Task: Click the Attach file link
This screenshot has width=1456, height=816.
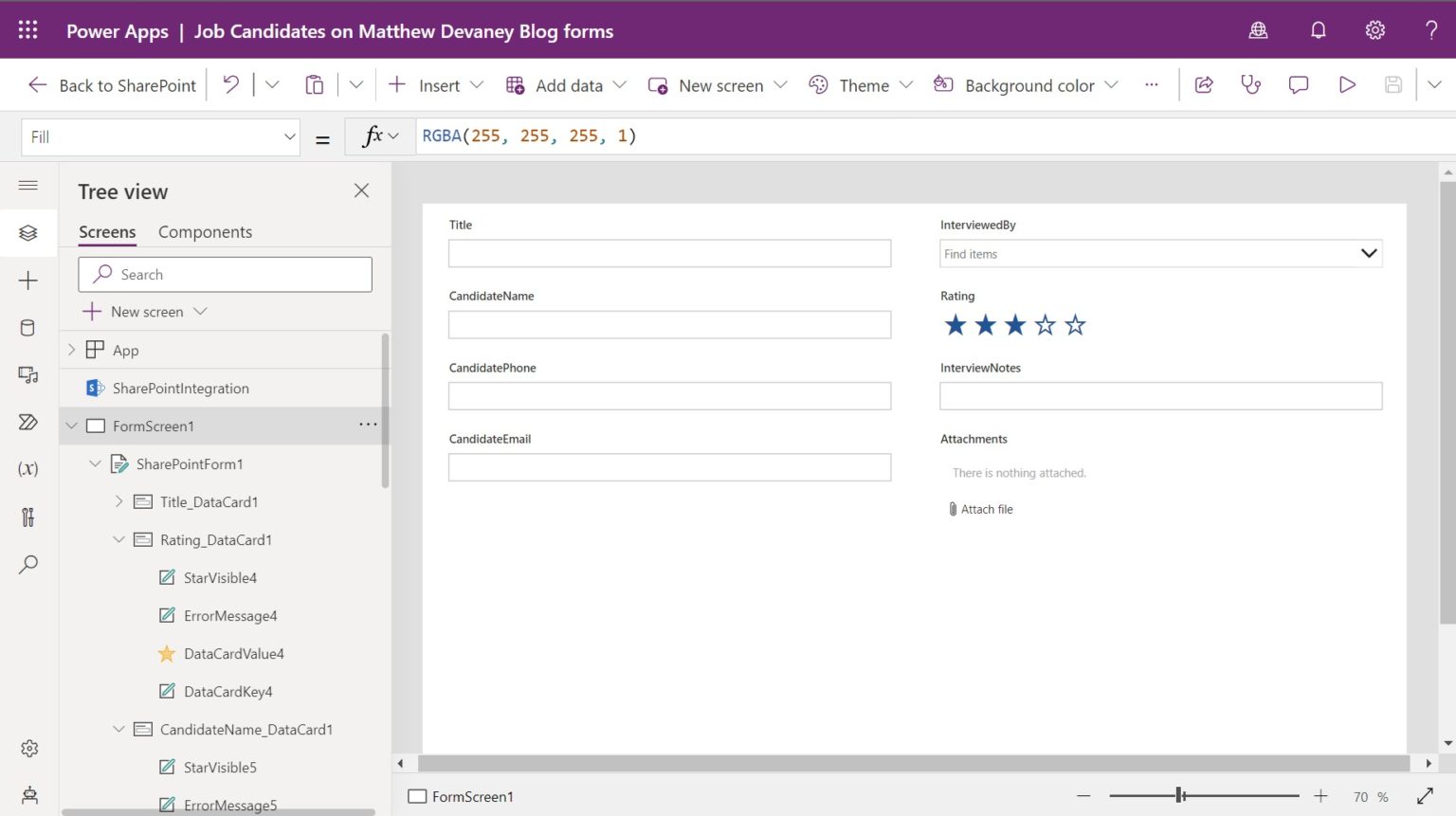Action: pyautogui.click(x=986, y=510)
